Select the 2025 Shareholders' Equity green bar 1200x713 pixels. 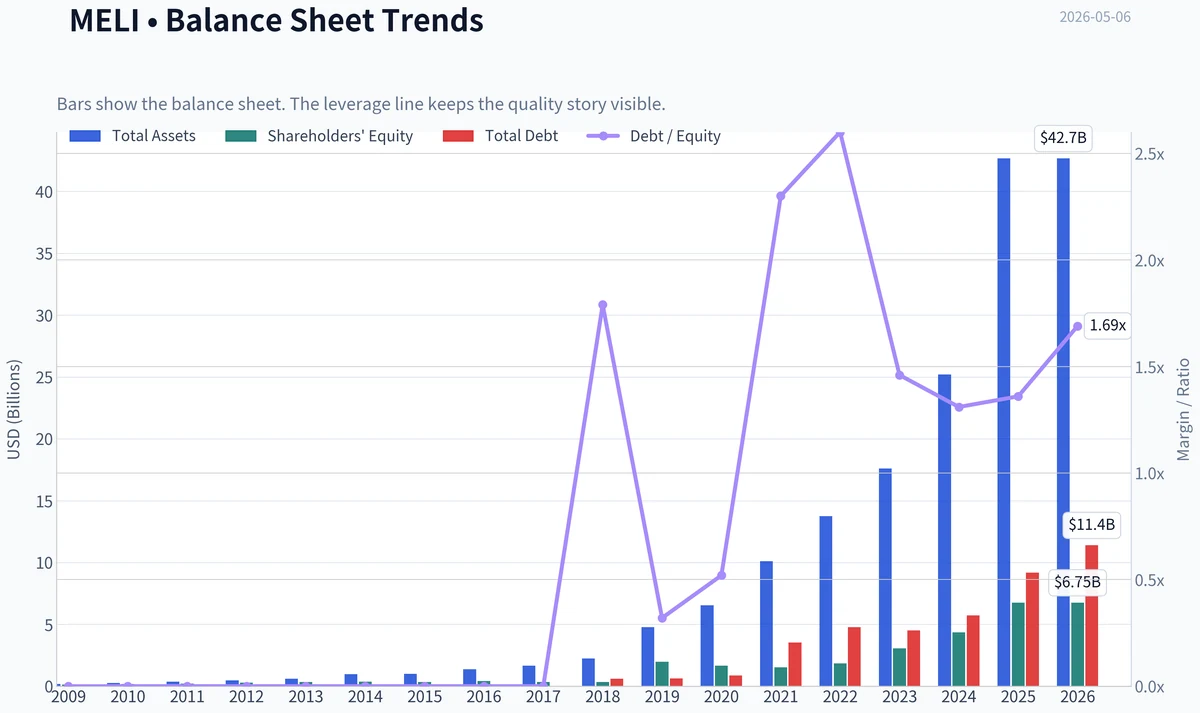tap(1018, 644)
